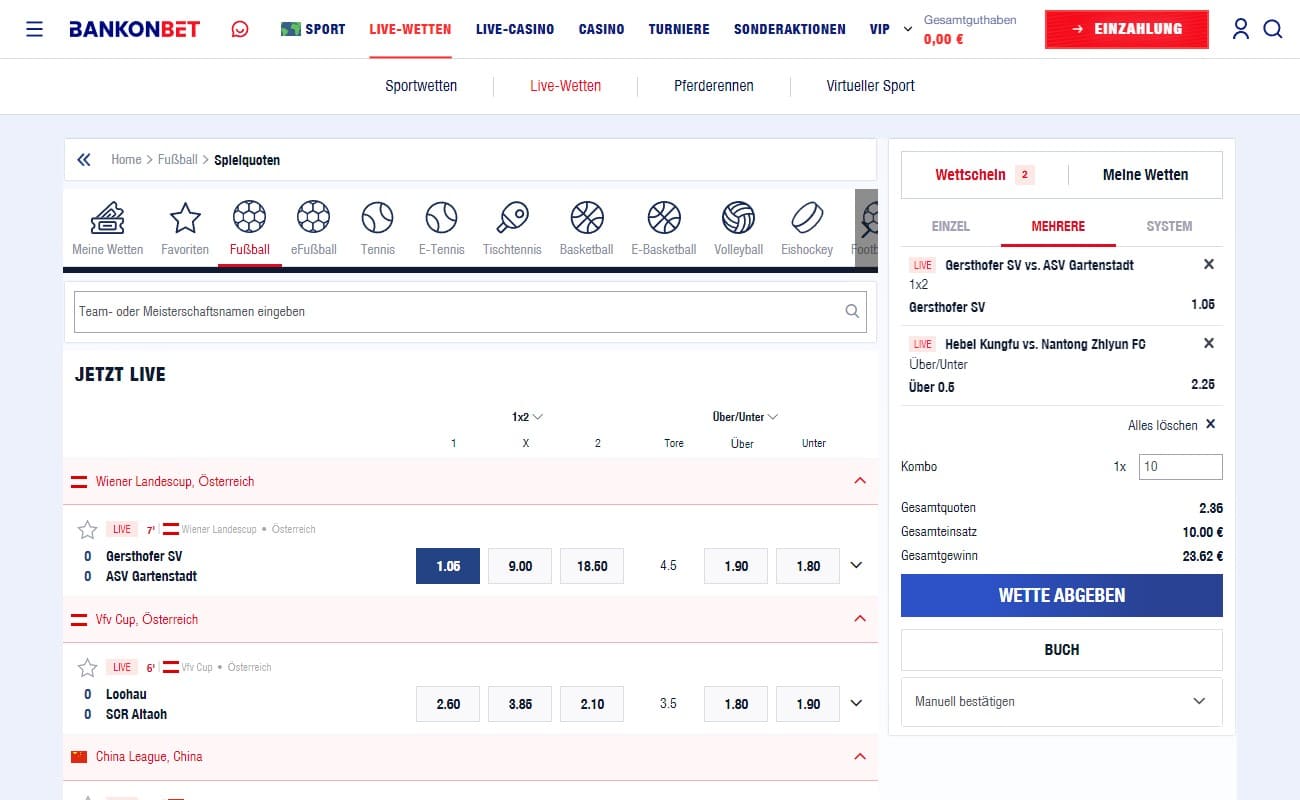
Task: Select 2.10 odds for SCR Altaoh
Action: pyautogui.click(x=592, y=704)
